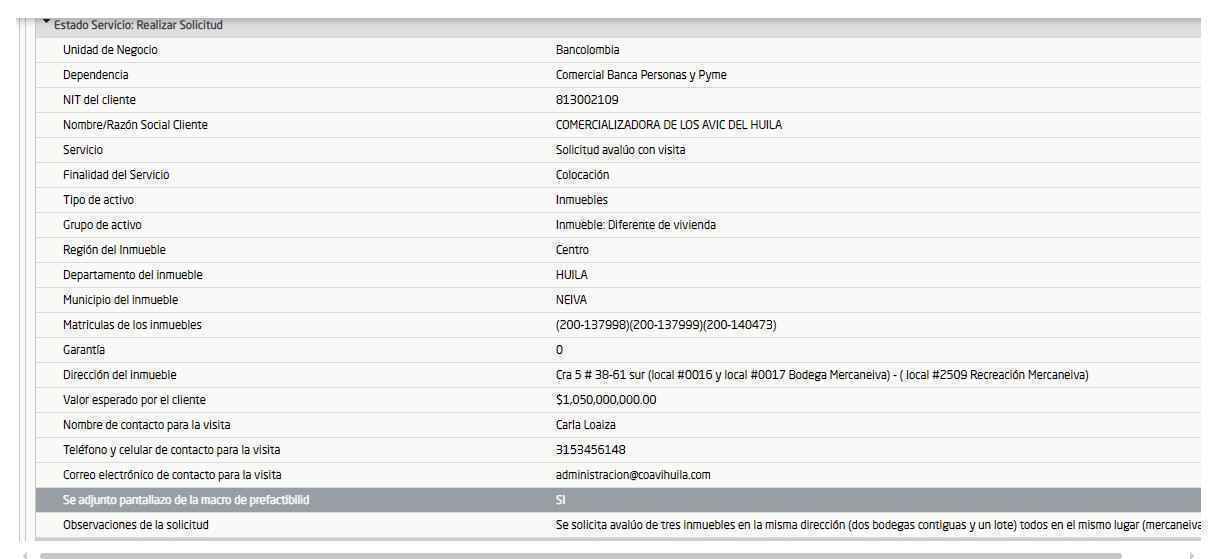Click the Solicitud avalúo con visita value
Viewport: 1215px width, 559px height.
coord(620,150)
